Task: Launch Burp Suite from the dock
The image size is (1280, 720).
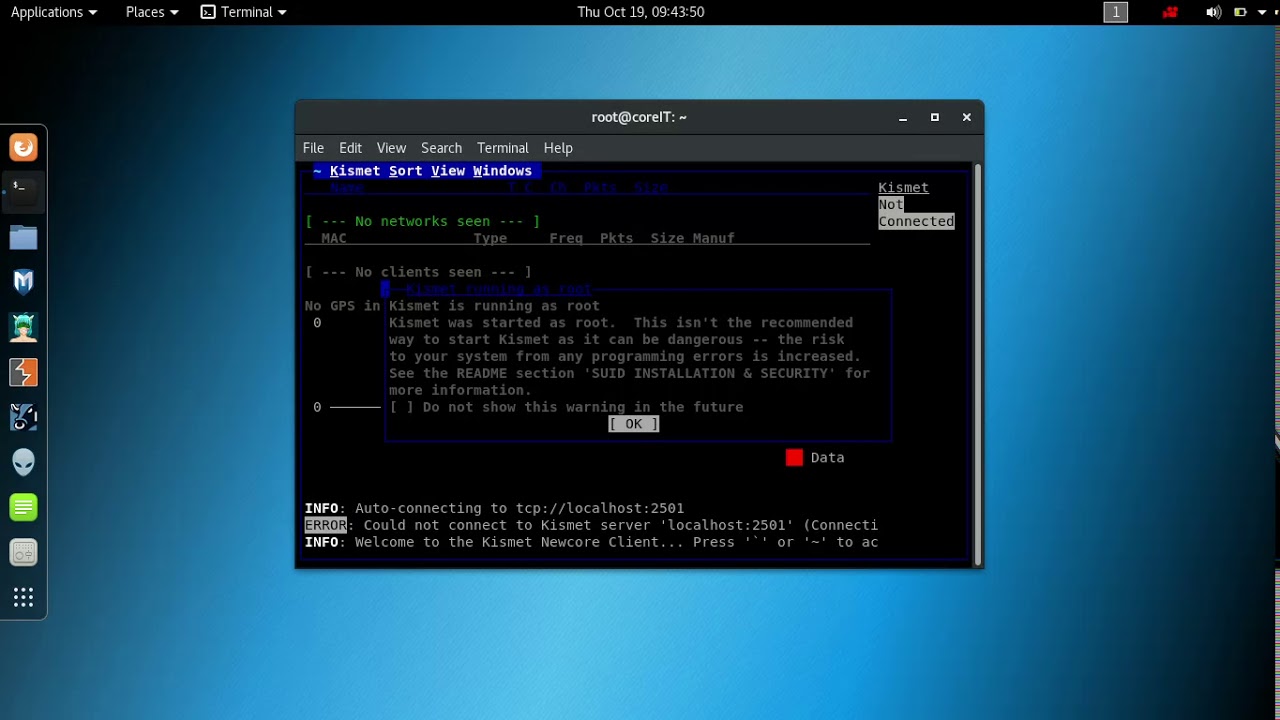Action: (24, 372)
